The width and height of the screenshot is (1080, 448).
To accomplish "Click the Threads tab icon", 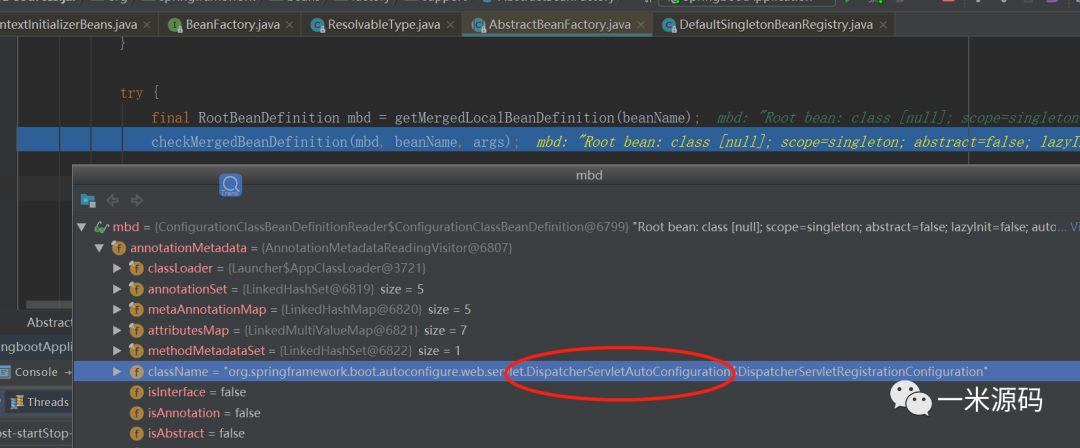I will [x=17, y=402].
